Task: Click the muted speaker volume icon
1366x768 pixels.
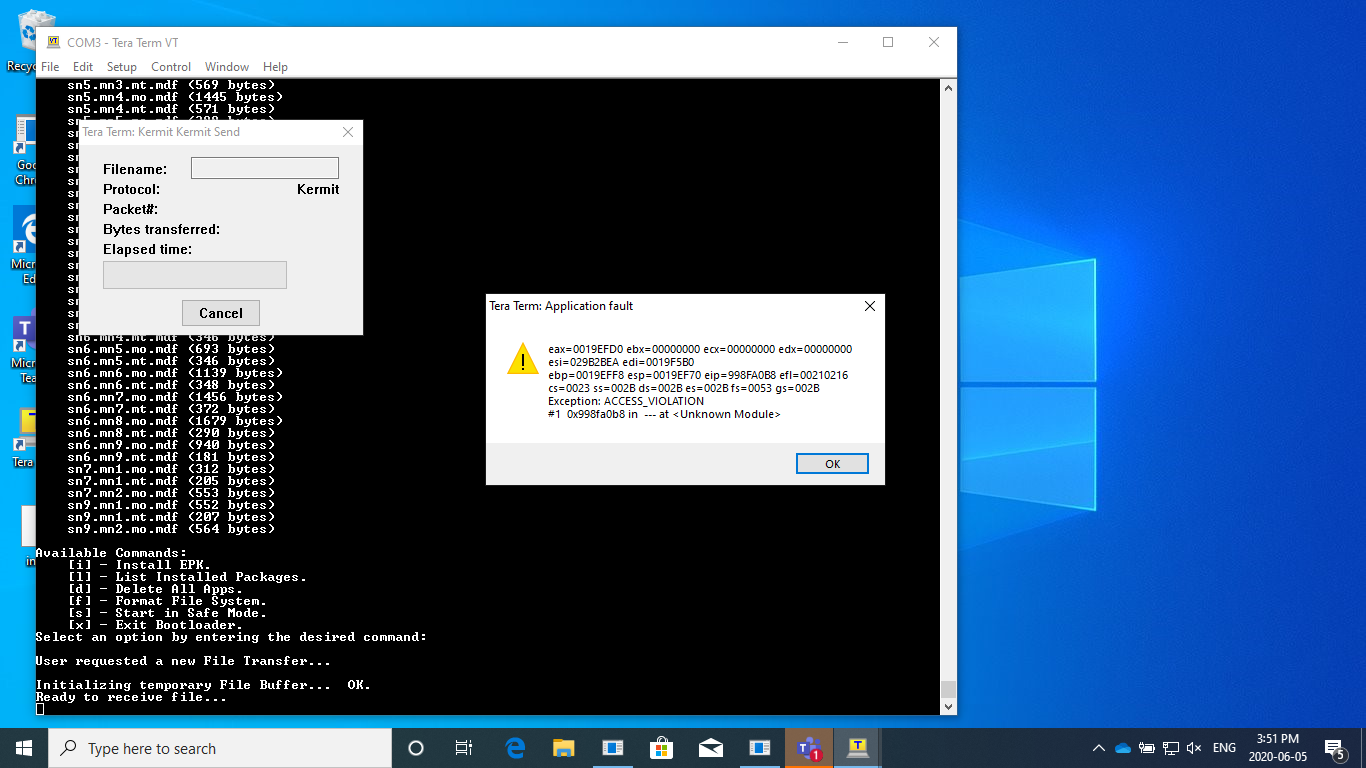Action: (x=1194, y=748)
